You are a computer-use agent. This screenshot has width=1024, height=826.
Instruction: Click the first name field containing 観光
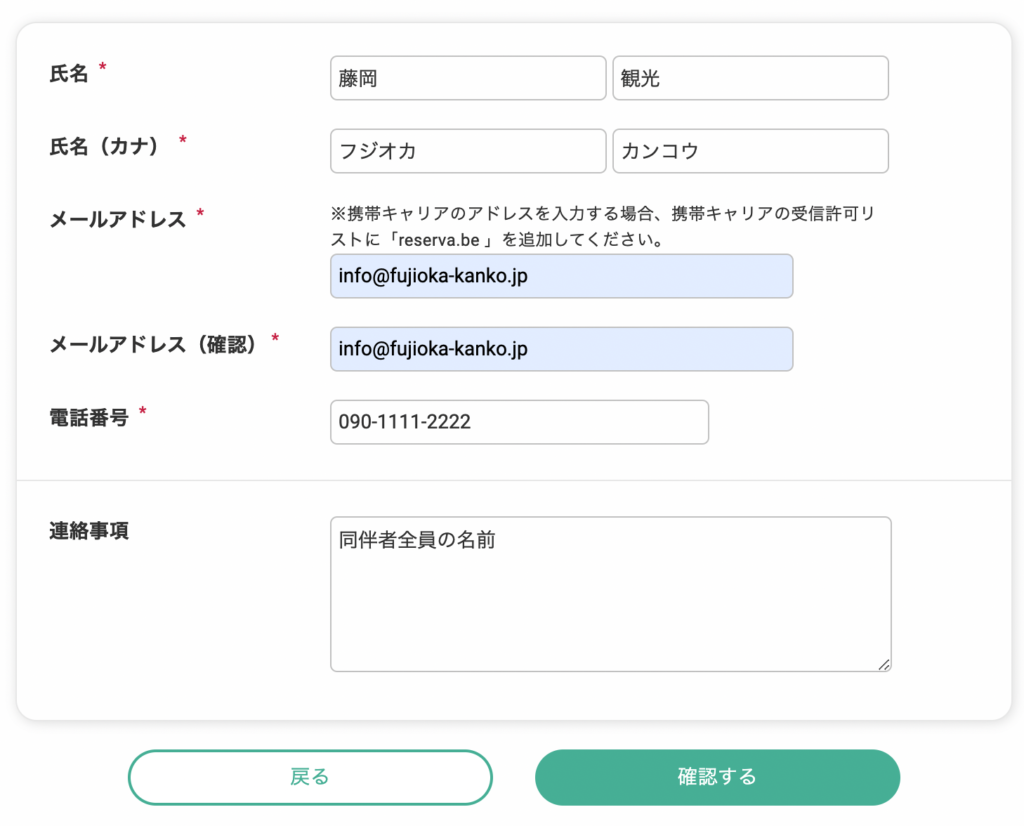pos(750,78)
